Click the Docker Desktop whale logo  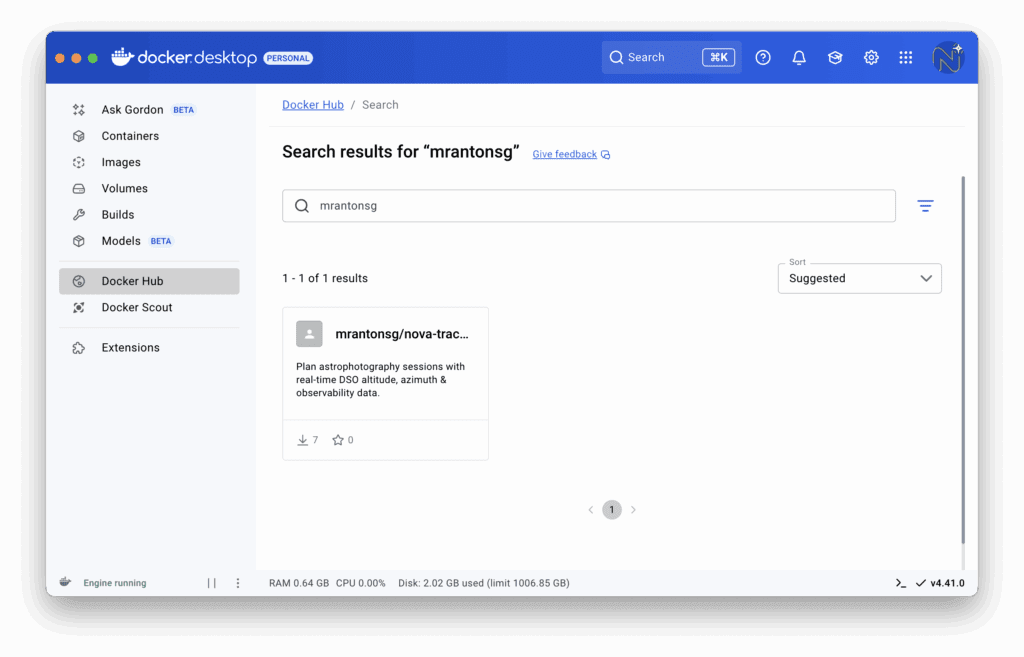(x=122, y=57)
